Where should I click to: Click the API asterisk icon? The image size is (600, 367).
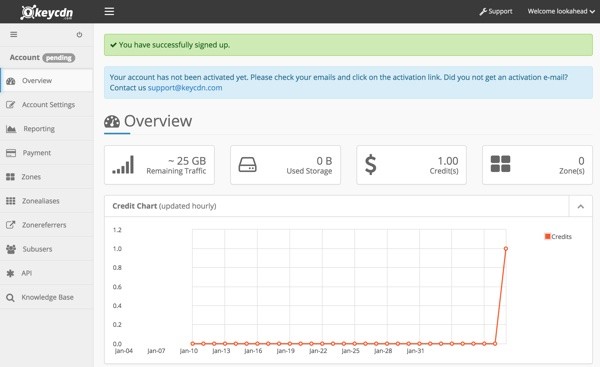tap(10, 273)
